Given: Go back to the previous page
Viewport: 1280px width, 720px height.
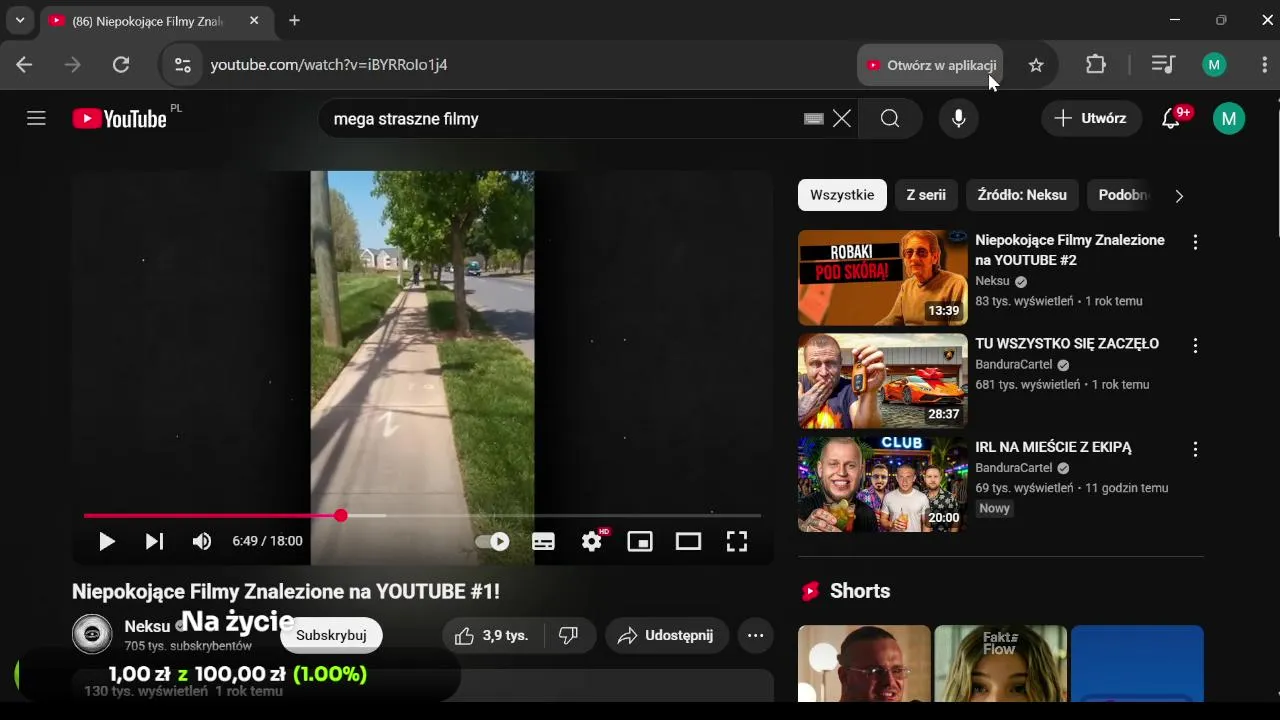Looking at the screenshot, I should tap(24, 65).
